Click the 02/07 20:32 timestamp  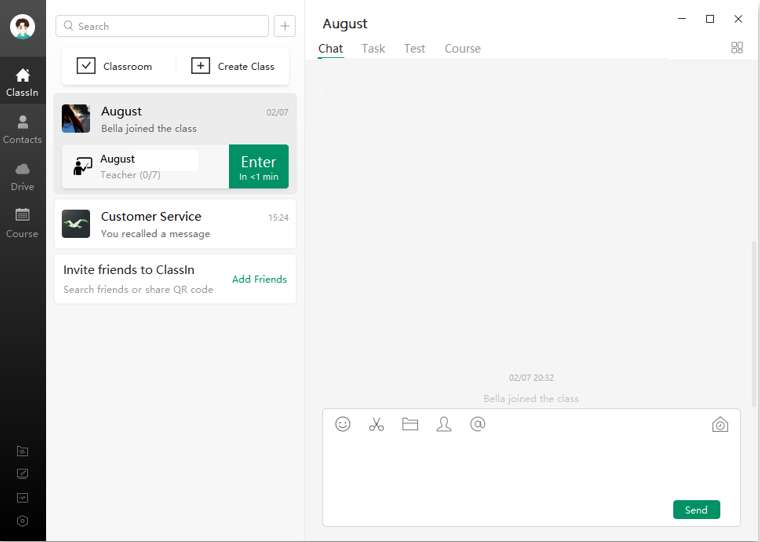(531, 378)
